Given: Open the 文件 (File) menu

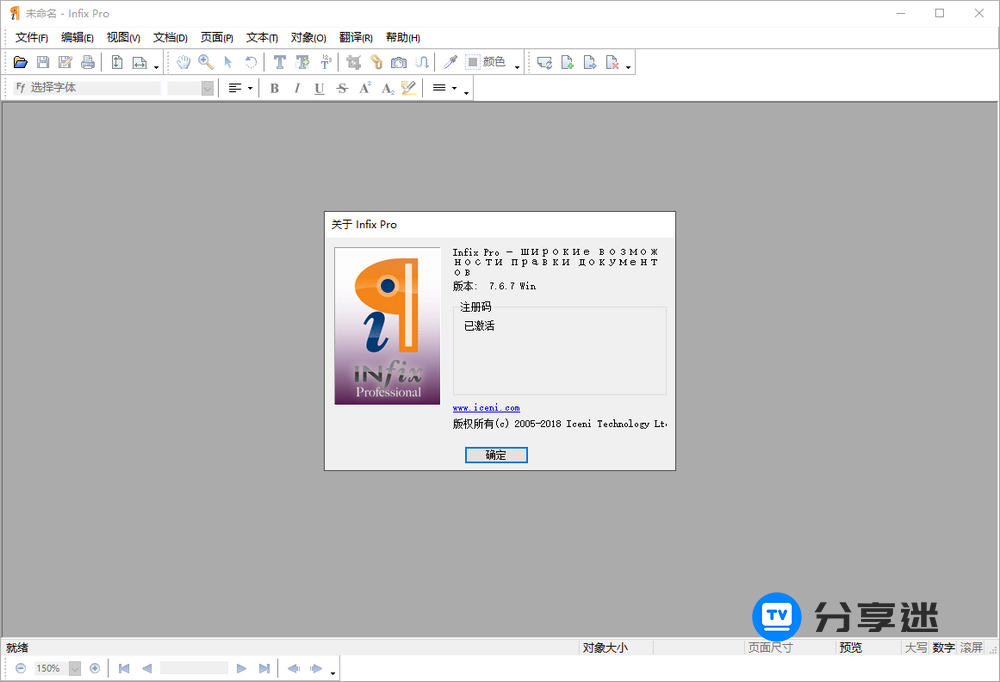Looking at the screenshot, I should click(x=31, y=38).
